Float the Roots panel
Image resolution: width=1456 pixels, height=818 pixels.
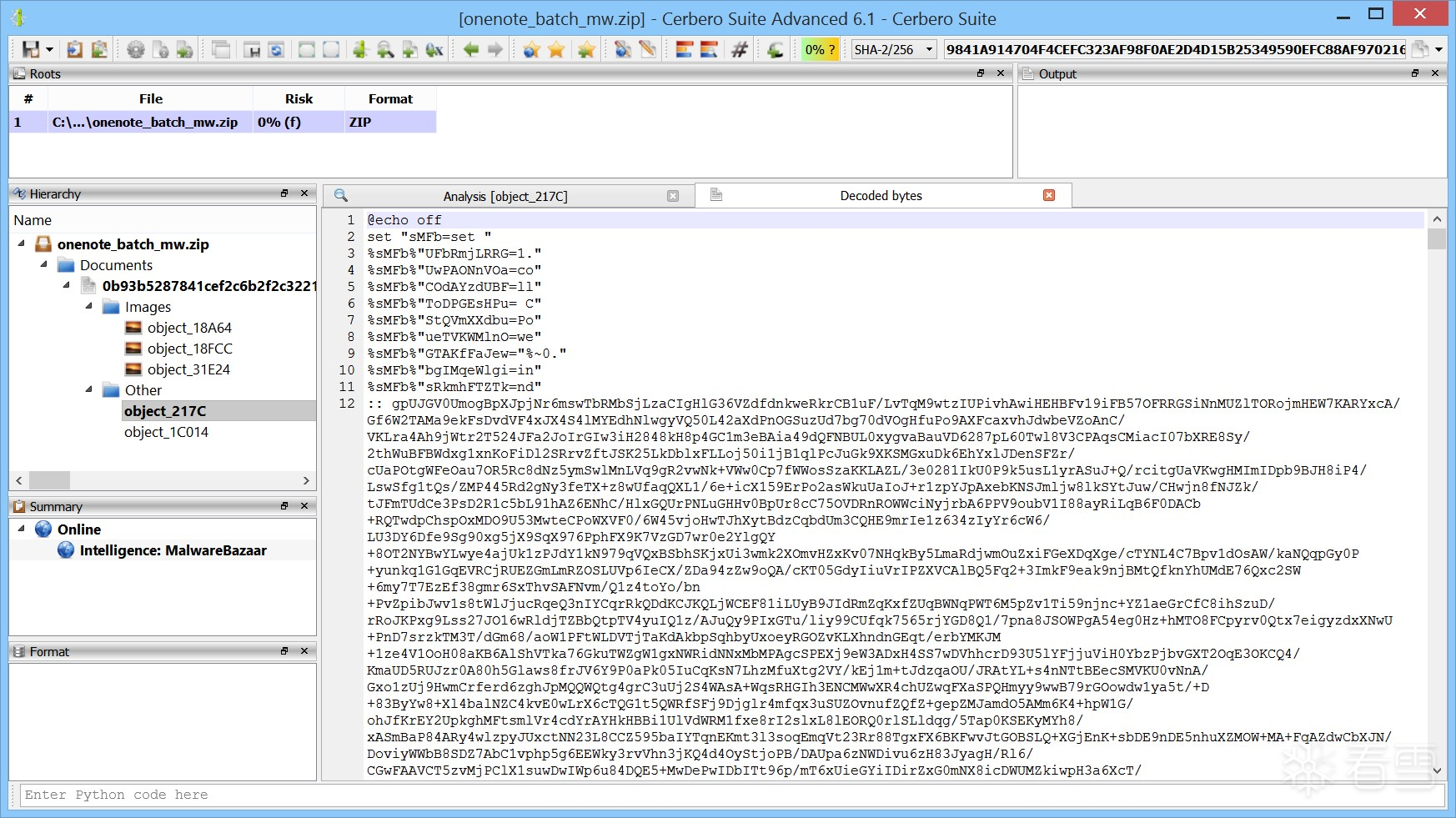[981, 73]
